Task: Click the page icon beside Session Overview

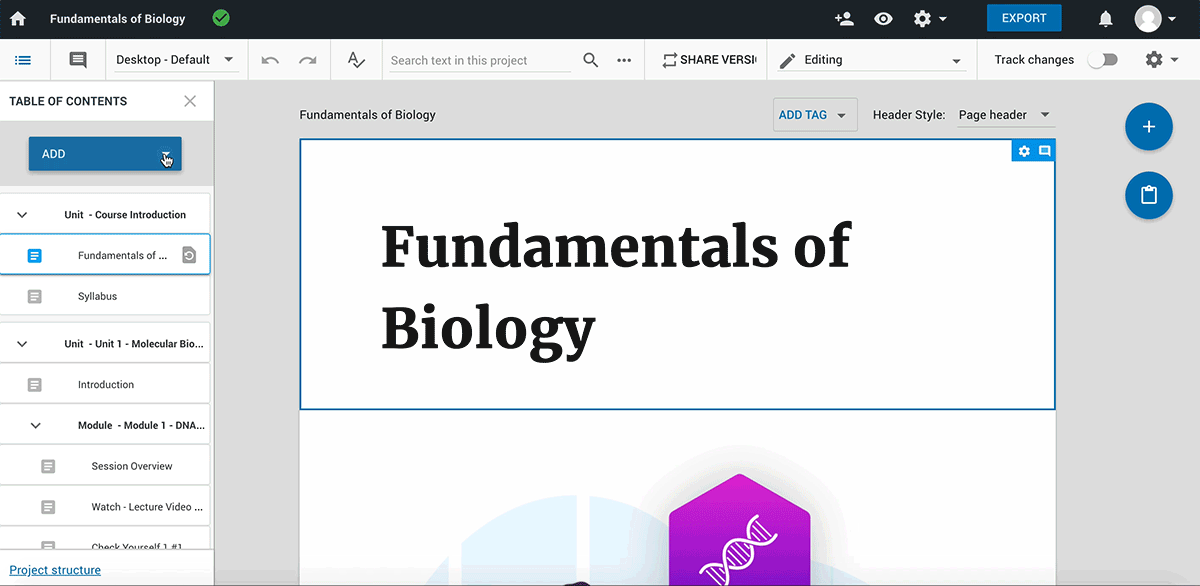Action: click(48, 467)
